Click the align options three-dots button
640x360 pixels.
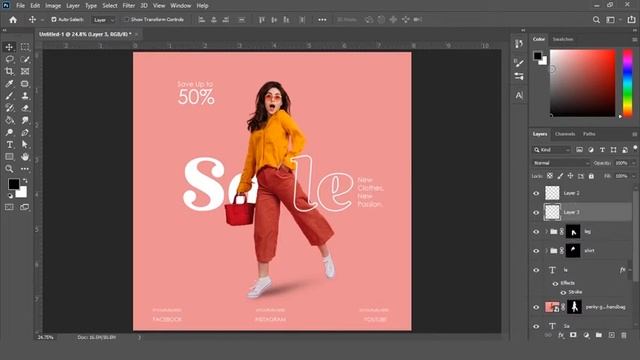[x=322, y=20]
